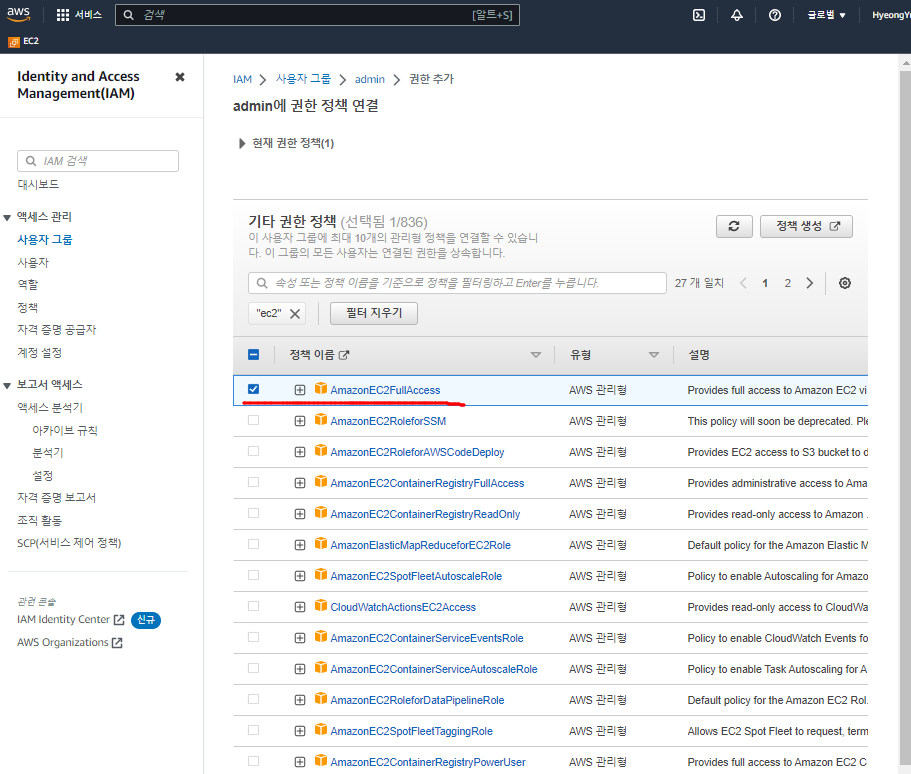The height and width of the screenshot is (774, 911).
Task: Expand AmazonEC2RoleforSSM policy details
Action: pos(300,421)
